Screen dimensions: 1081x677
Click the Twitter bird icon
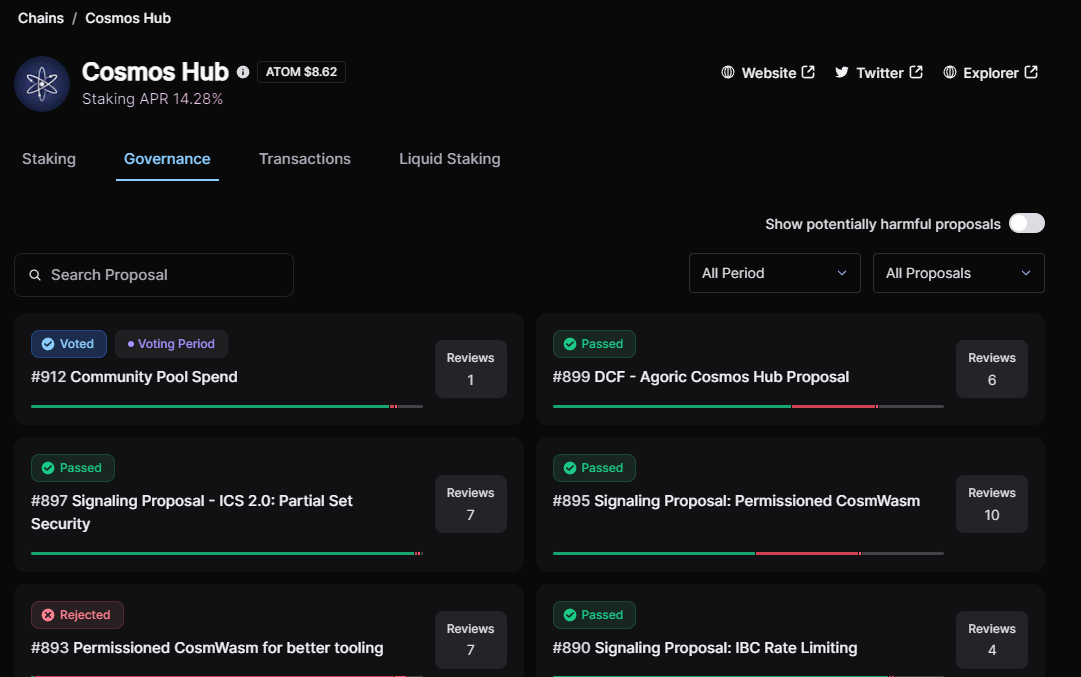pyautogui.click(x=842, y=72)
